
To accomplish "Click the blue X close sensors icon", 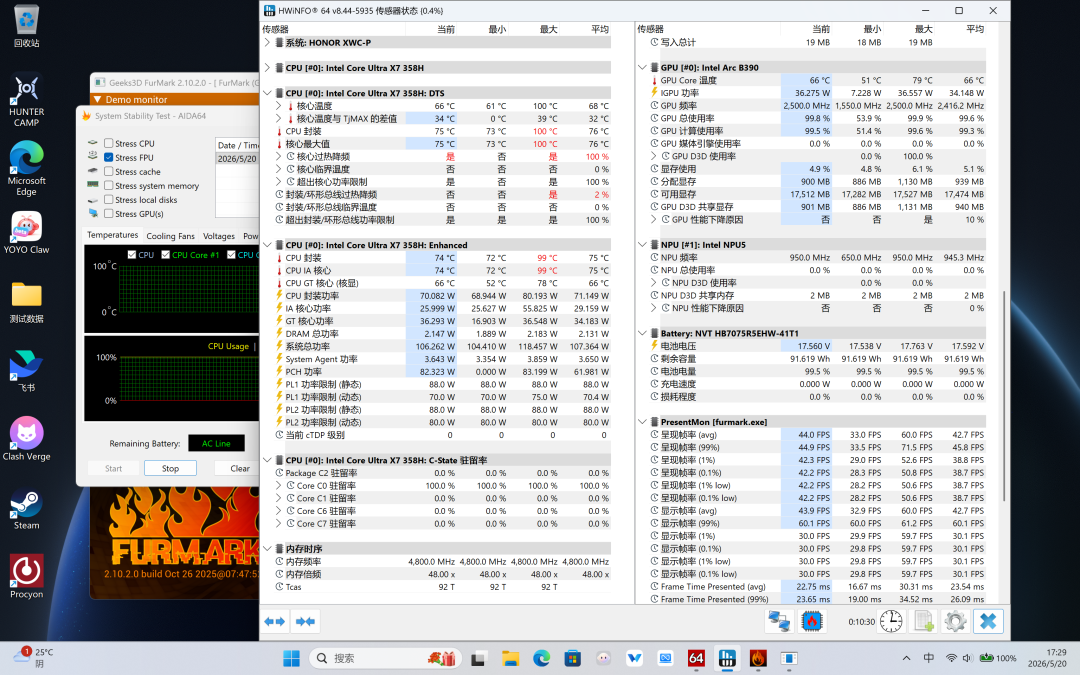I will (988, 621).
